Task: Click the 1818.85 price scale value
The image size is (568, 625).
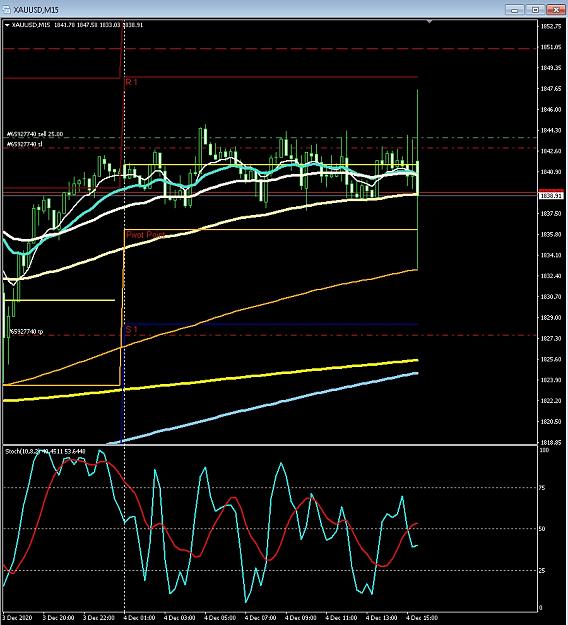Action: coord(551,442)
